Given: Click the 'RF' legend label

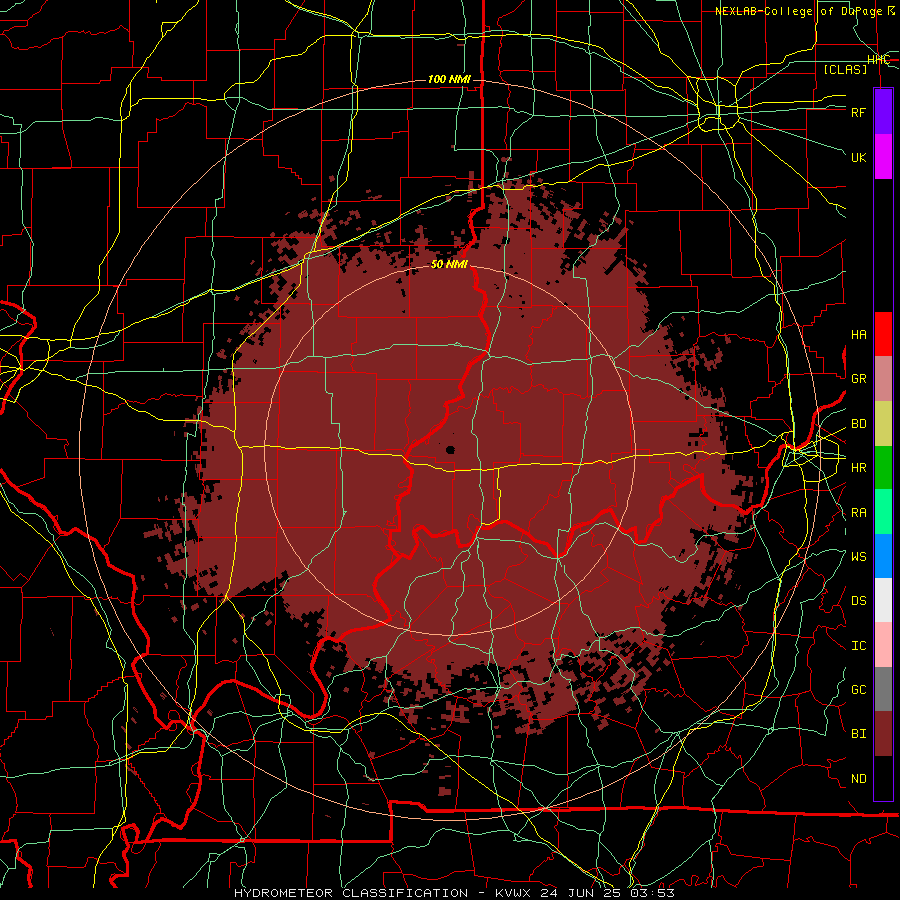Looking at the screenshot, I should [x=859, y=112].
